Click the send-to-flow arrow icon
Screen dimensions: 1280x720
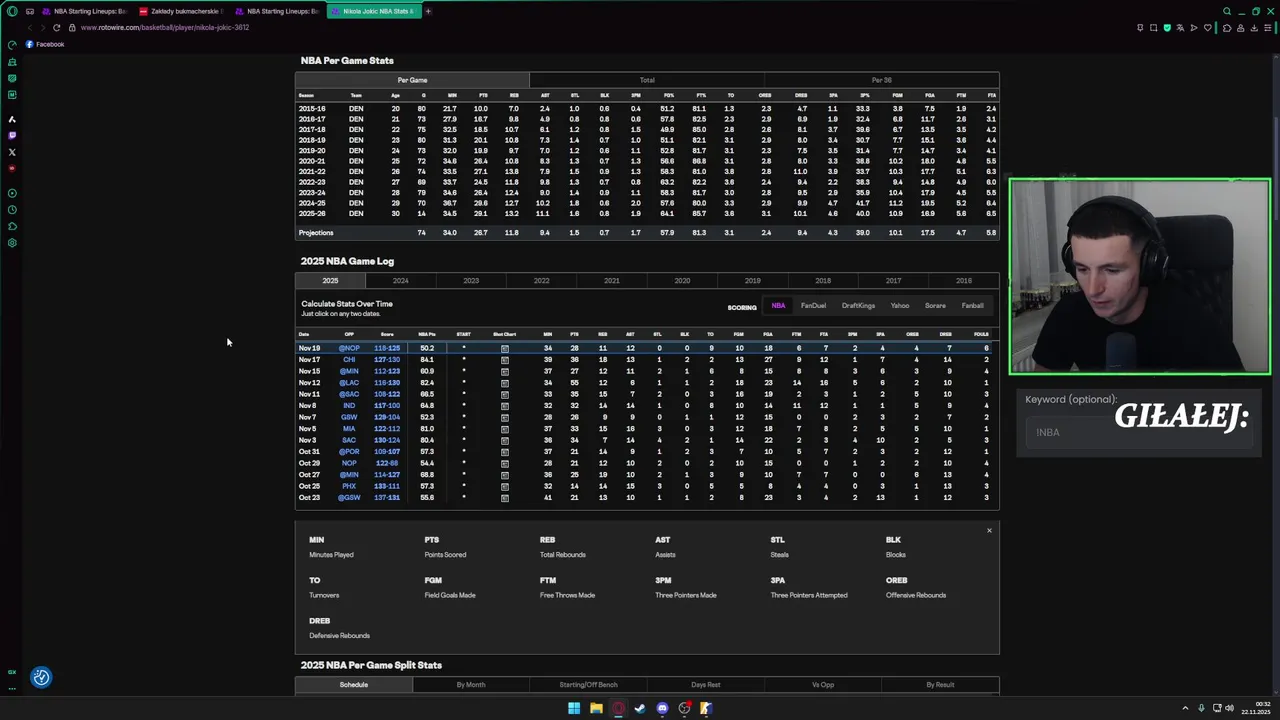pyautogui.click(x=1193, y=28)
